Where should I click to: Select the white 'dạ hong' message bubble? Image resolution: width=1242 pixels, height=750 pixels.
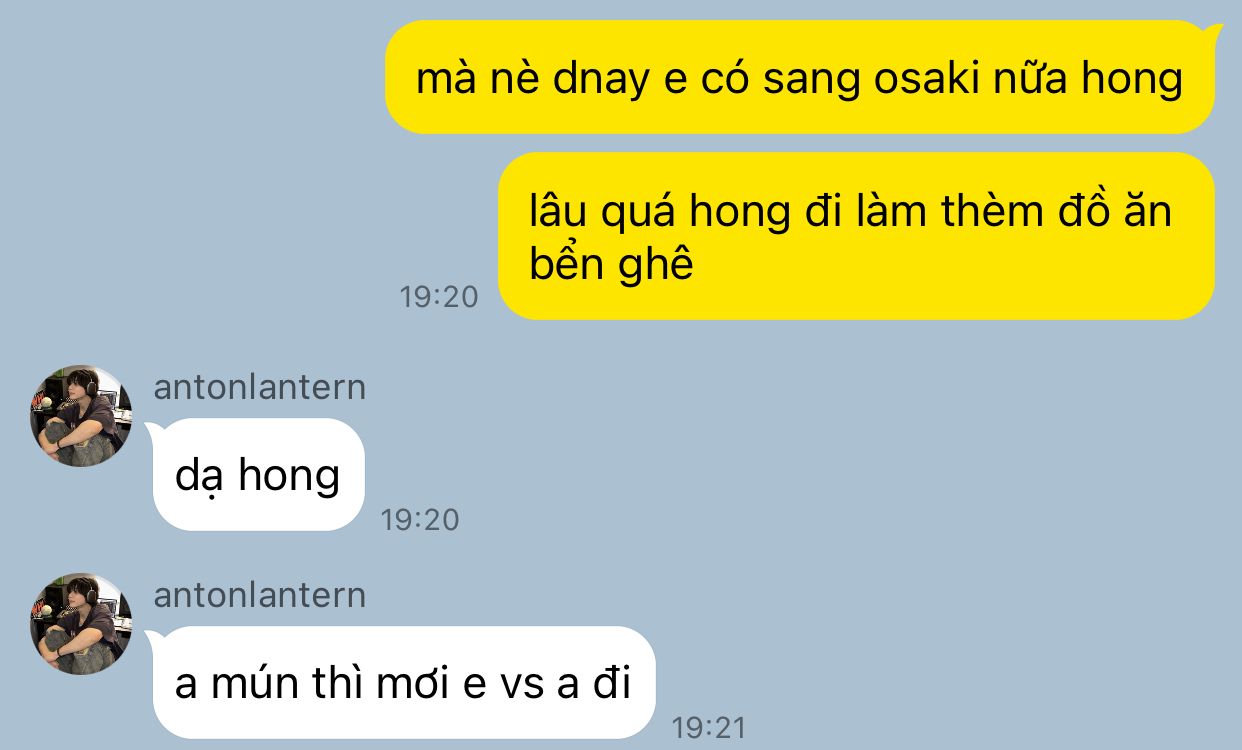[x=259, y=475]
